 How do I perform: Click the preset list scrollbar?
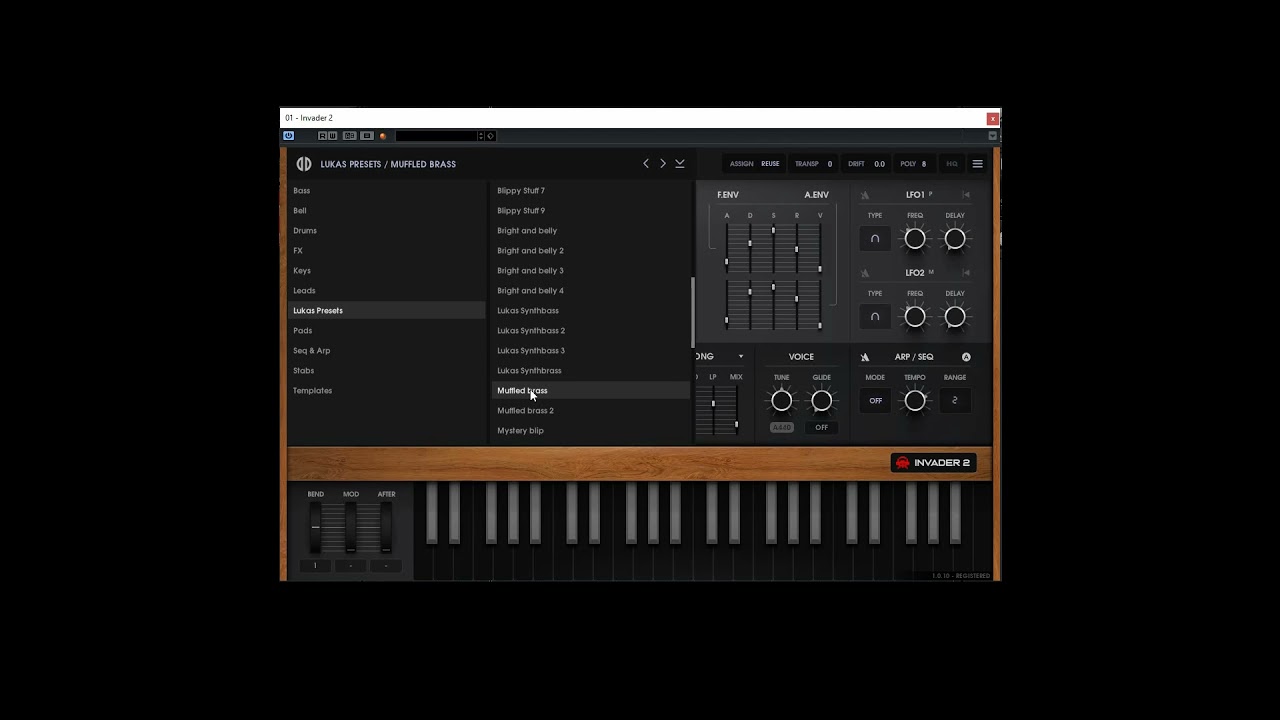pos(692,313)
